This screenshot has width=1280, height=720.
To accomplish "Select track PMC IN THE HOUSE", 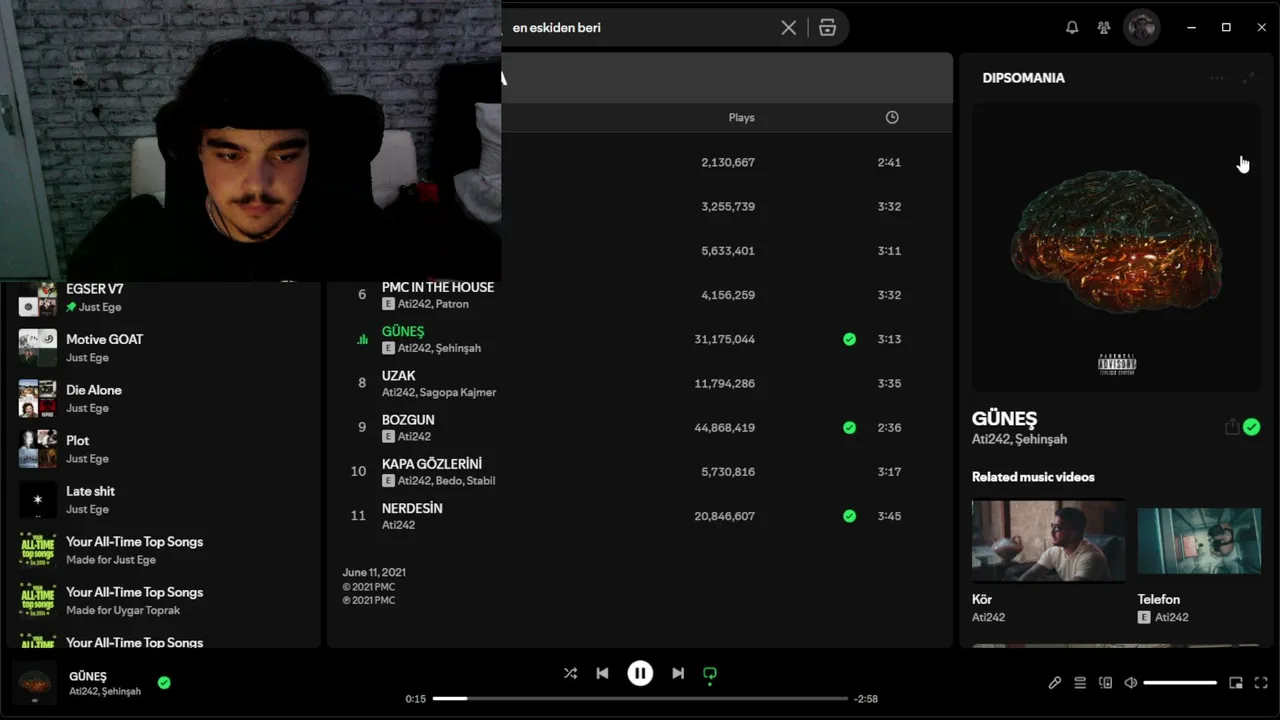I will tap(438, 287).
